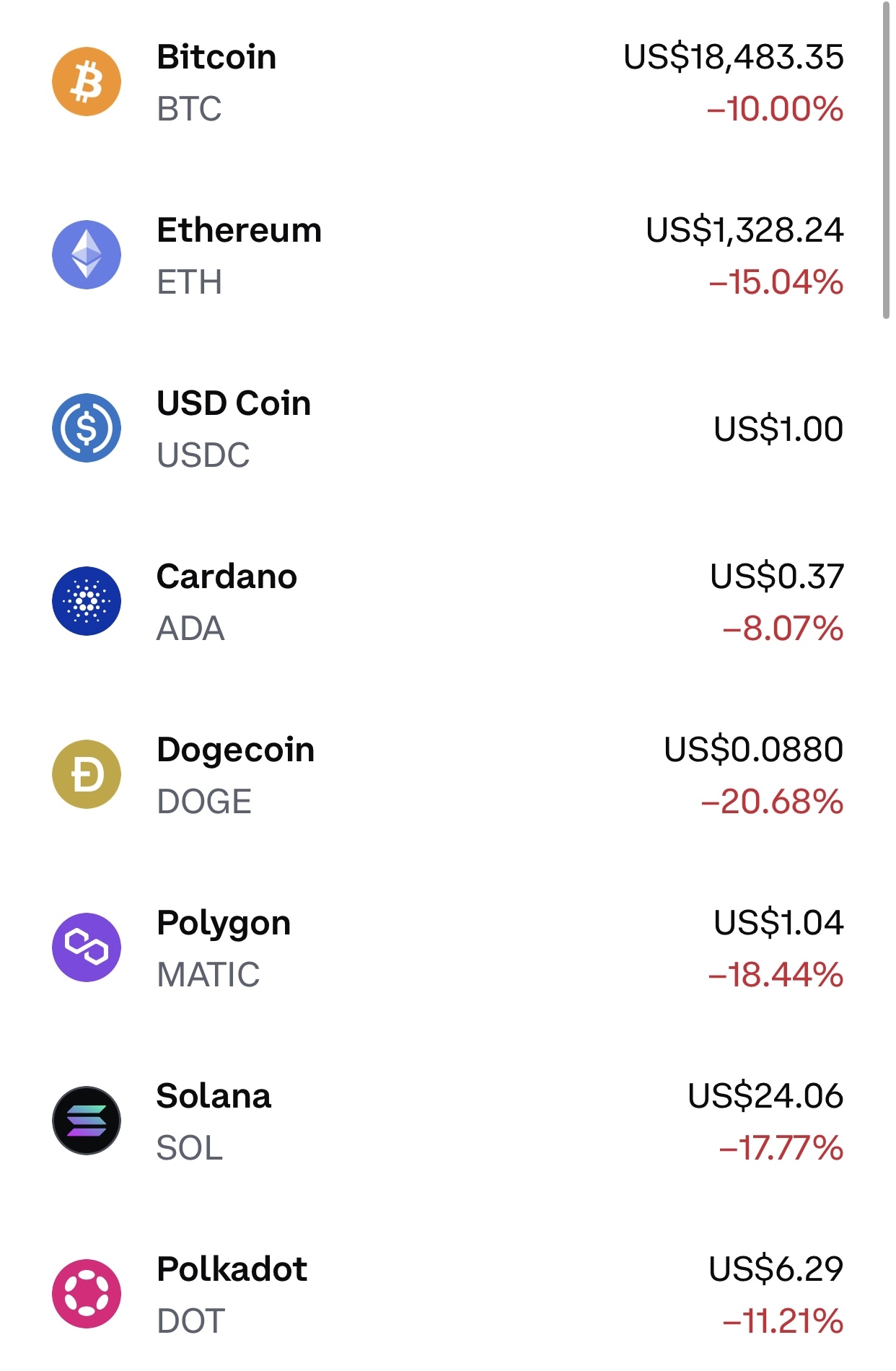Click the vertical scrollbar thumb
This screenshot has width=896, height=1371.
[x=886, y=159]
